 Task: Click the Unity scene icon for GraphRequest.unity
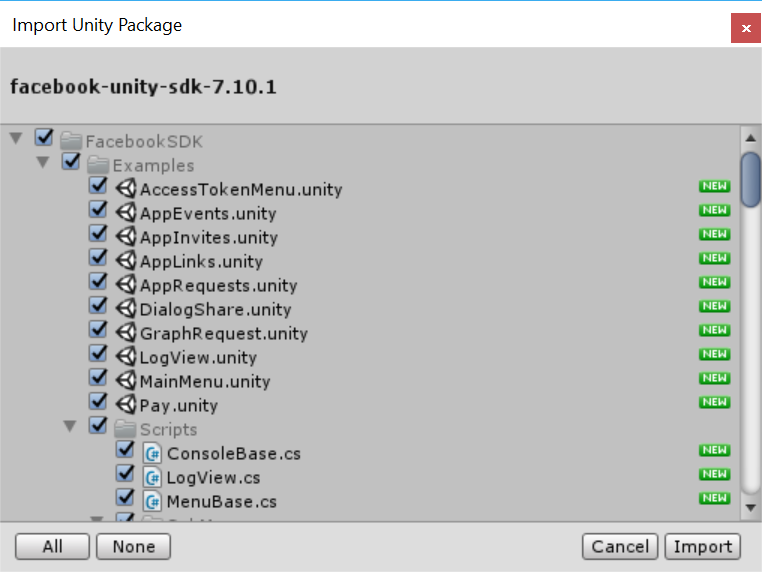click(x=126, y=333)
